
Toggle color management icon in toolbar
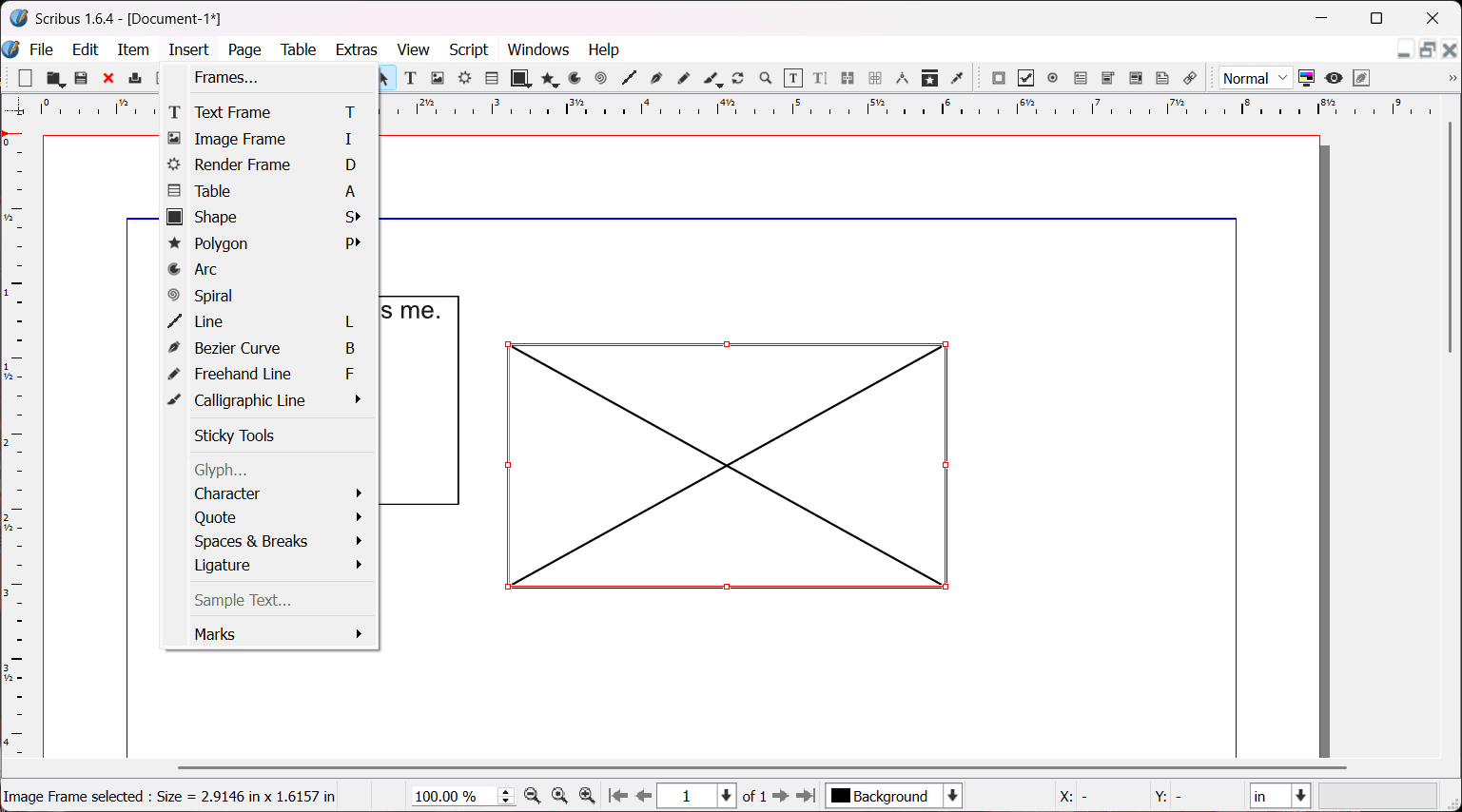[1307, 79]
